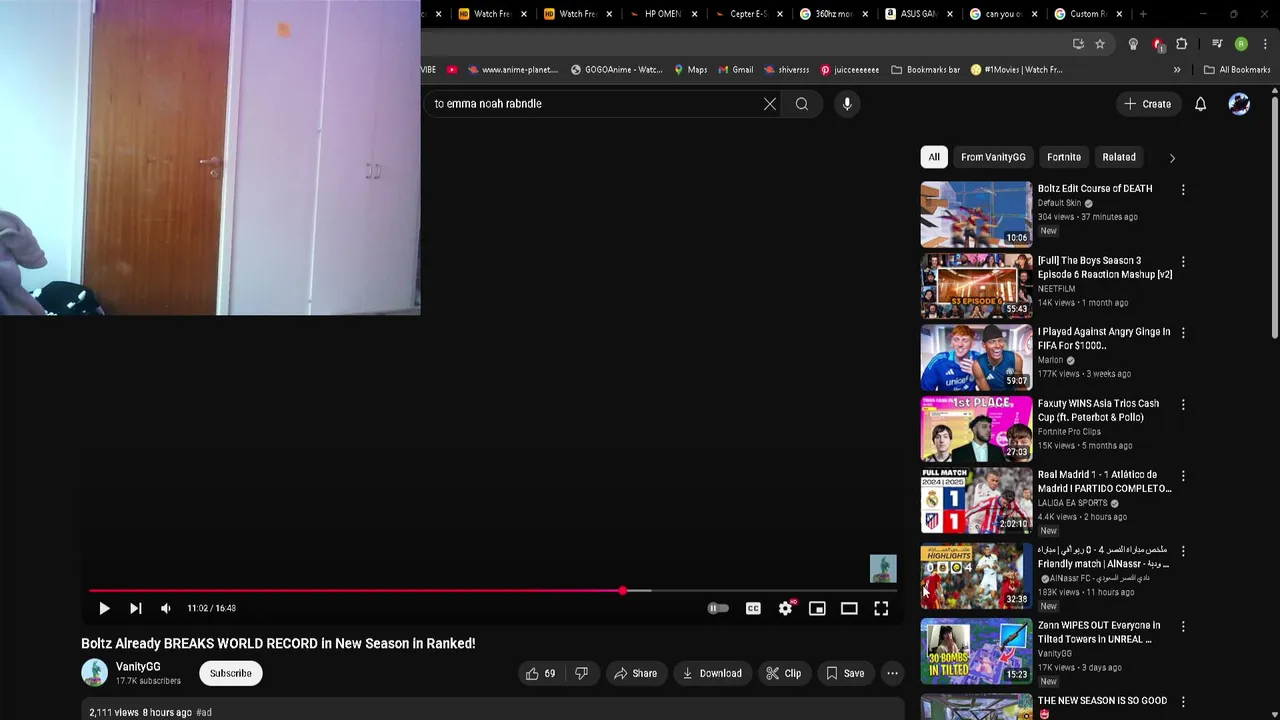Image resolution: width=1280 pixels, height=720 pixels.
Task: Clip a section of the video
Action: 784,674
